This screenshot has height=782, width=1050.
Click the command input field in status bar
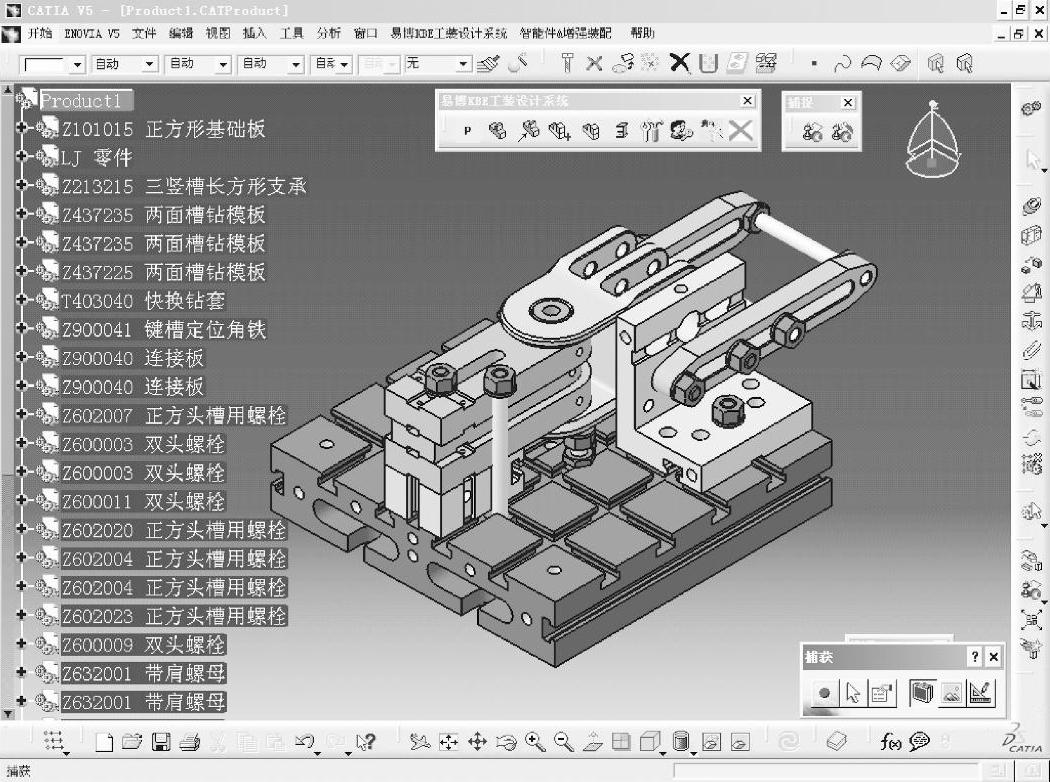coord(828,771)
